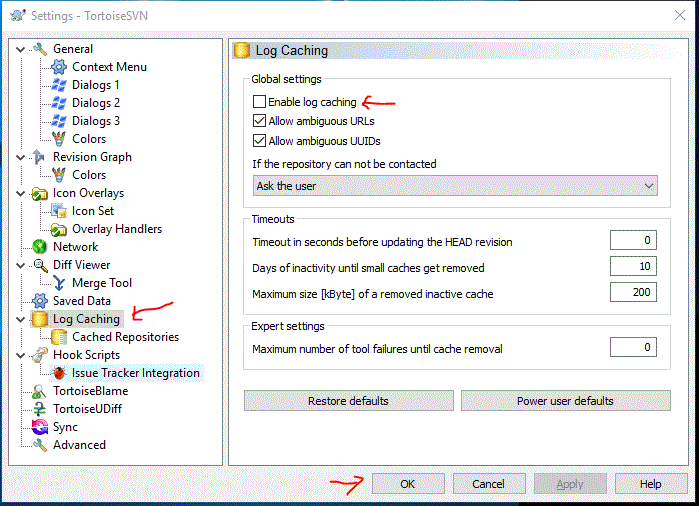Click the Revision Graph icon
699x506 pixels.
coord(39,157)
